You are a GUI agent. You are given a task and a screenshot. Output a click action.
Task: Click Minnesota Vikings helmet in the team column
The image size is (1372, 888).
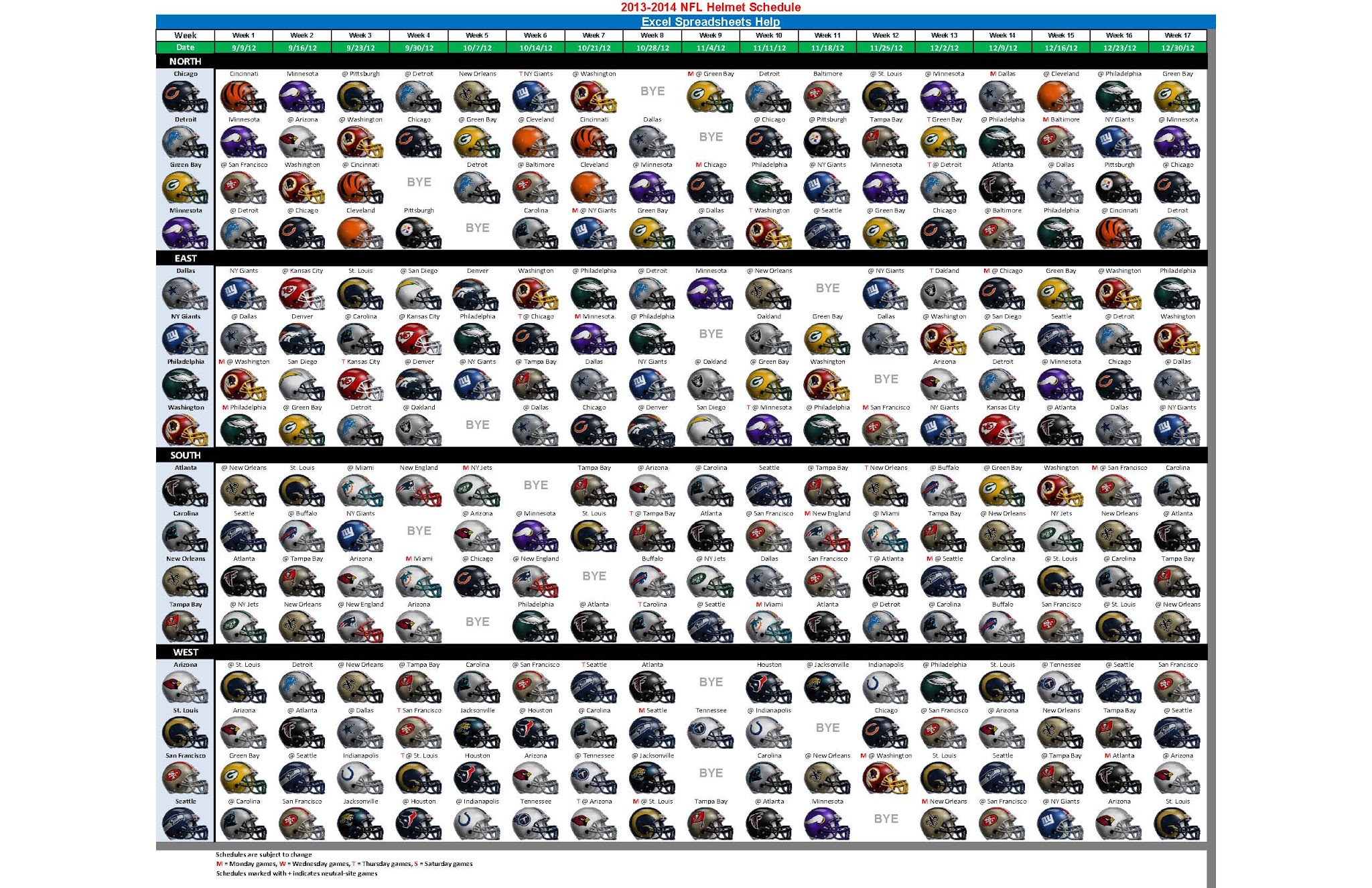[185, 234]
